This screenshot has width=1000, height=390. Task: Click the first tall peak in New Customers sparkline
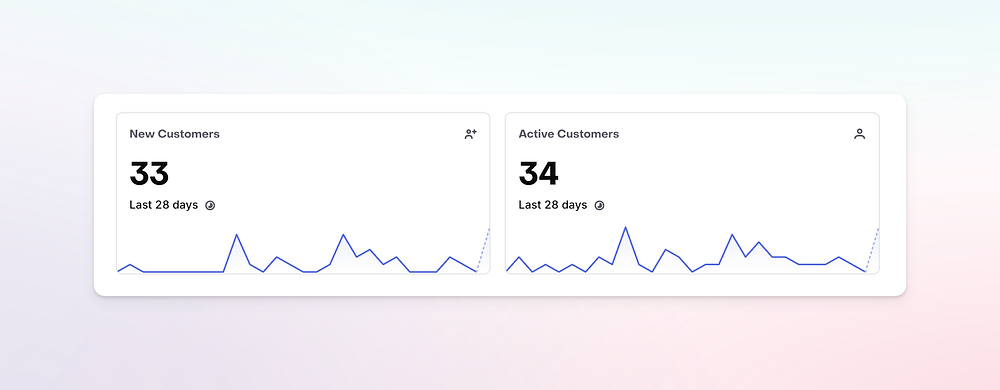[x=237, y=236]
